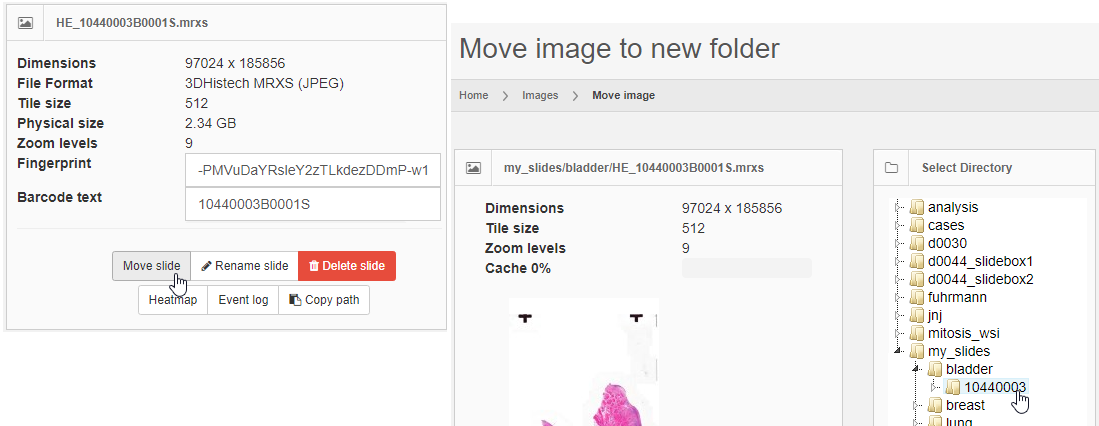The height and width of the screenshot is (426, 1099).
Task: Select d0044_slidebox1 folder icon
Action: pos(917,261)
